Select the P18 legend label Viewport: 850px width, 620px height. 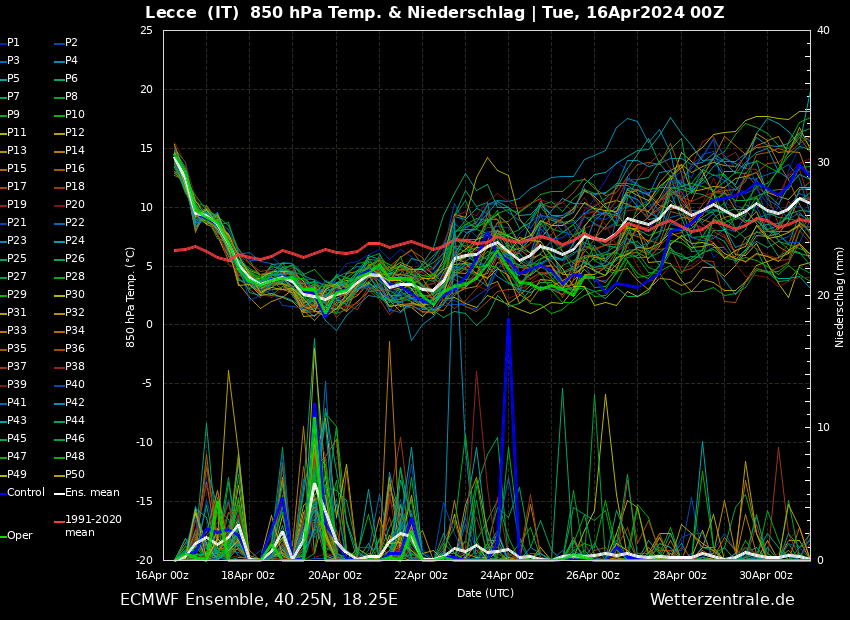coord(69,186)
